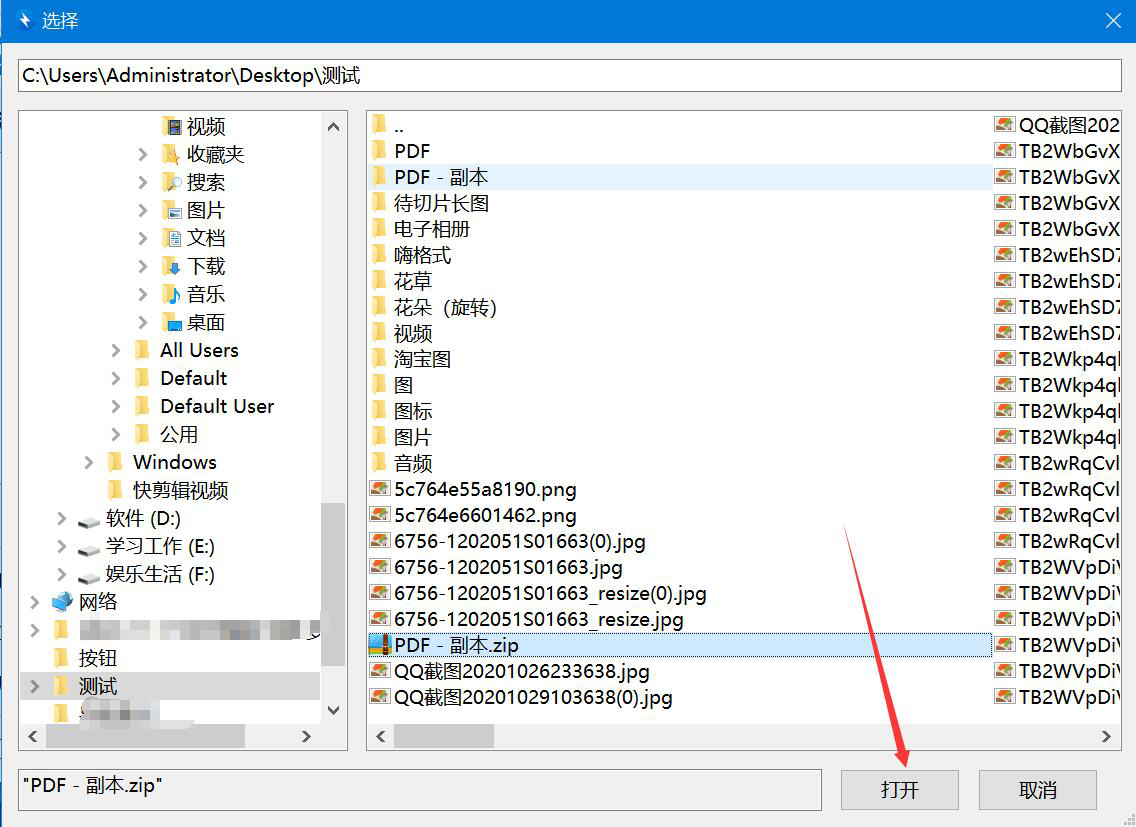Select Default User in the tree
Image resolution: width=1136 pixels, height=827 pixels.
tap(217, 406)
